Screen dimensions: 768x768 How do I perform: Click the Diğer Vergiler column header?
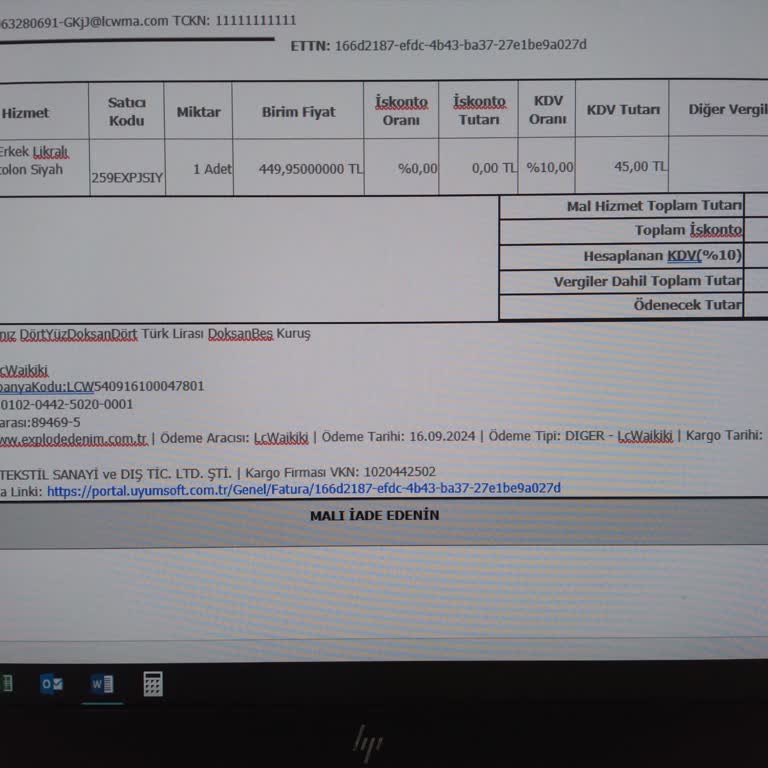click(728, 109)
